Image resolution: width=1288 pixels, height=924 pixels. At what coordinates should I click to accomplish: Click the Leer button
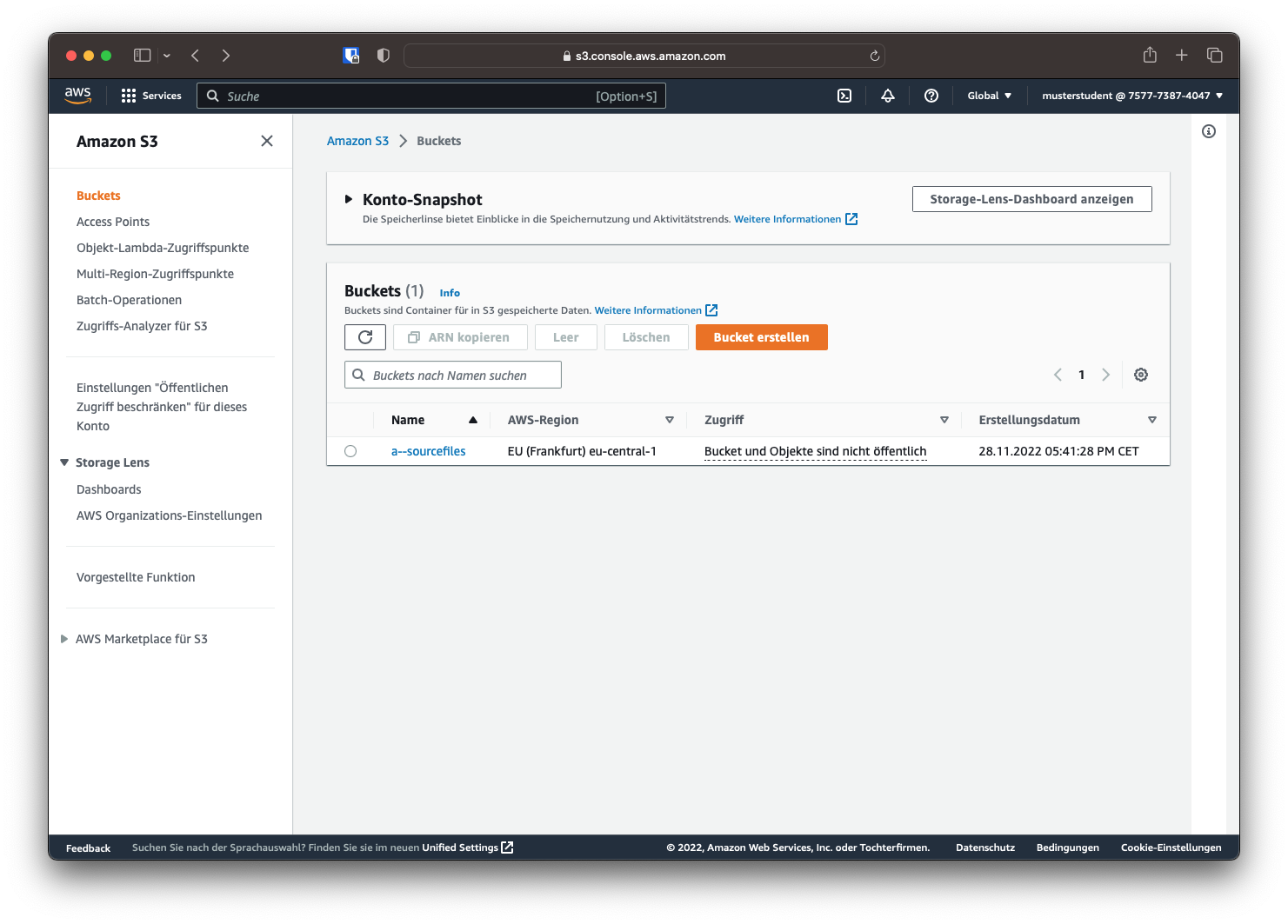[565, 337]
